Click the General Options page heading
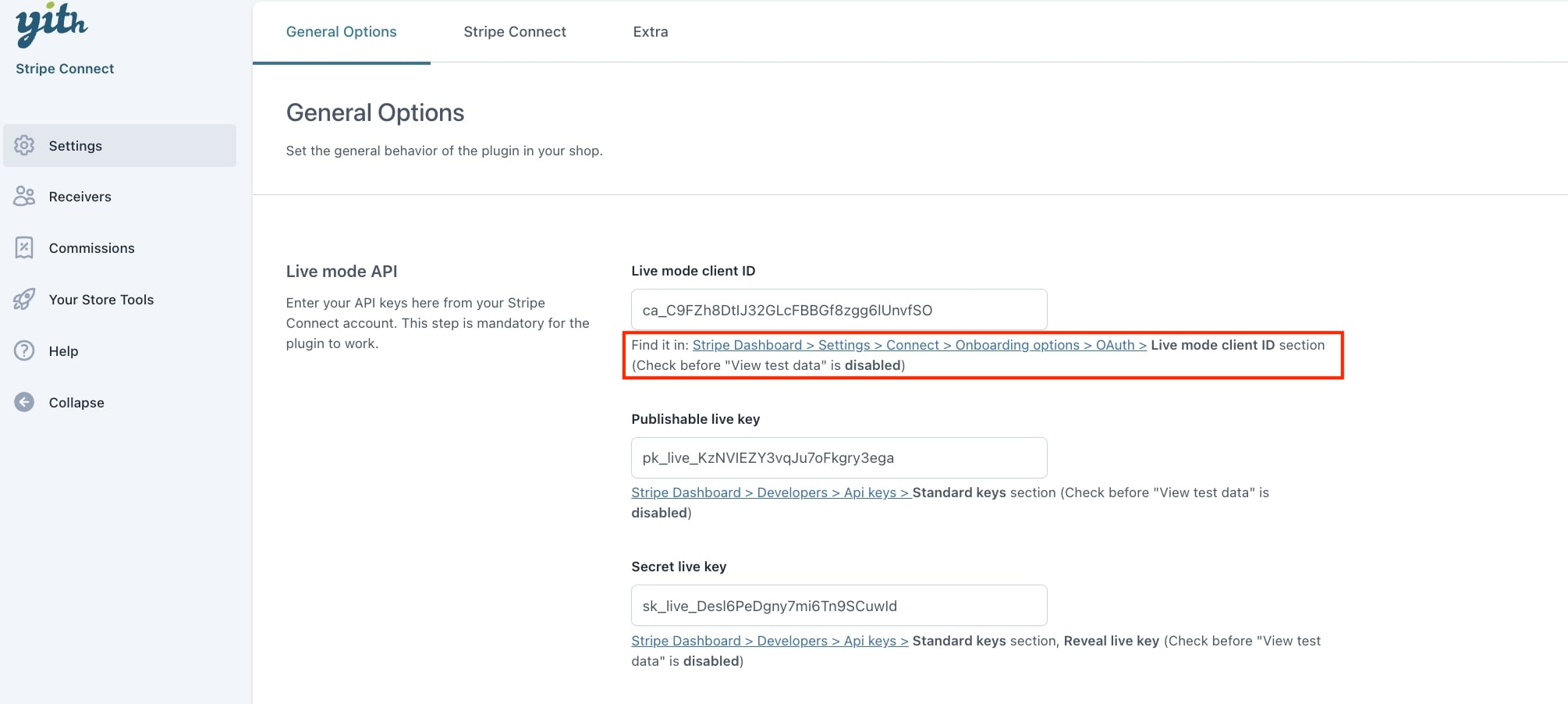This screenshot has height=704, width=1568. [x=375, y=112]
